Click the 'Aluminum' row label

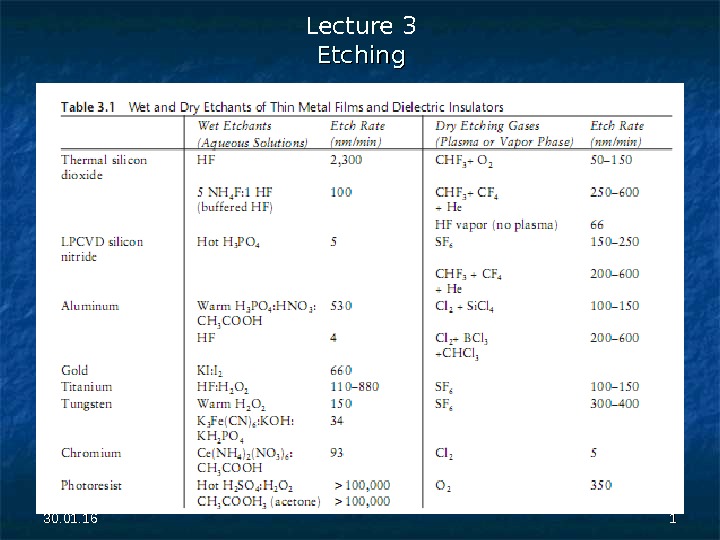tap(90, 306)
